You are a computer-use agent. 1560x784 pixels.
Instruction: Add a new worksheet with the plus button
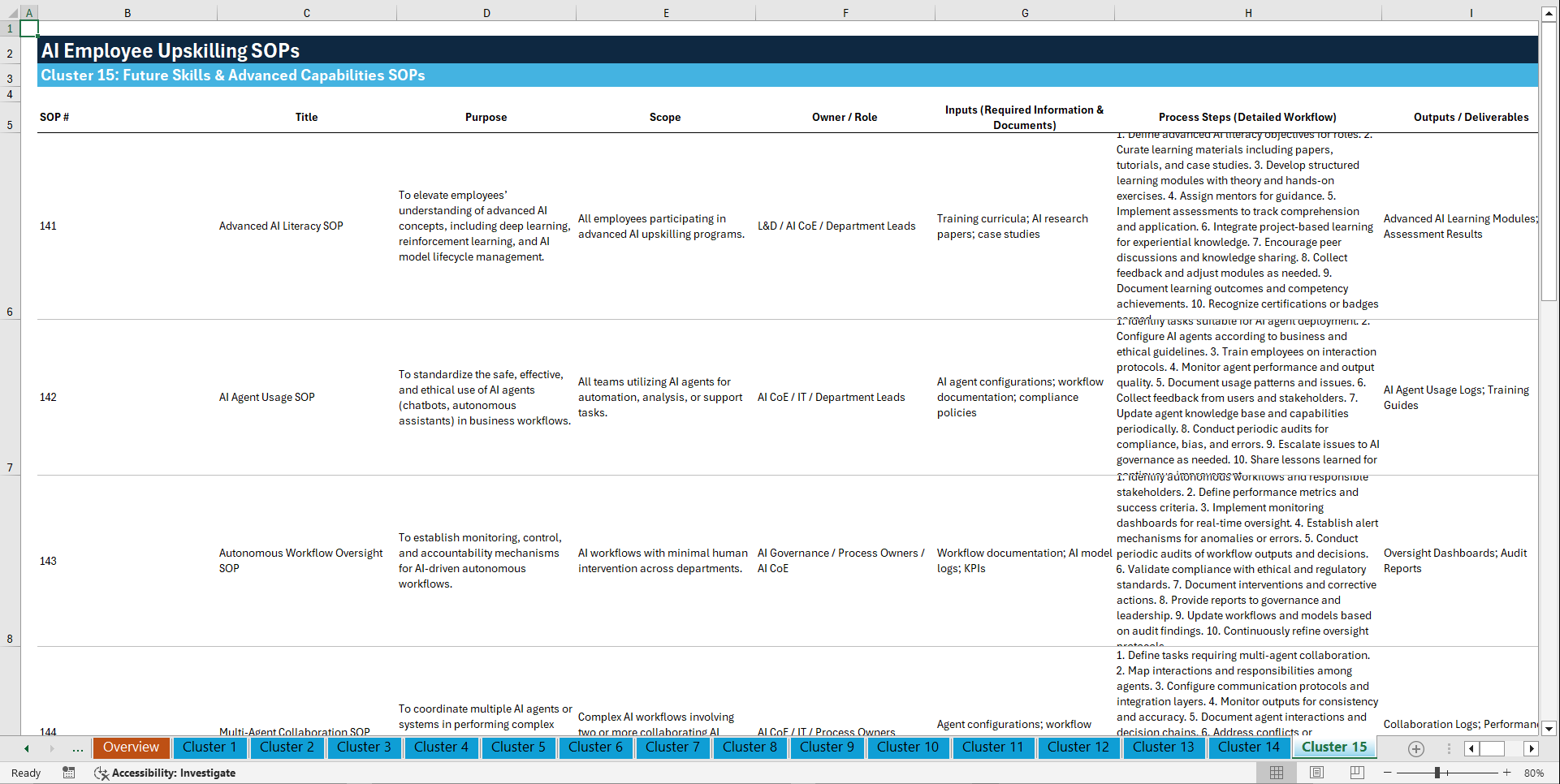1416,748
